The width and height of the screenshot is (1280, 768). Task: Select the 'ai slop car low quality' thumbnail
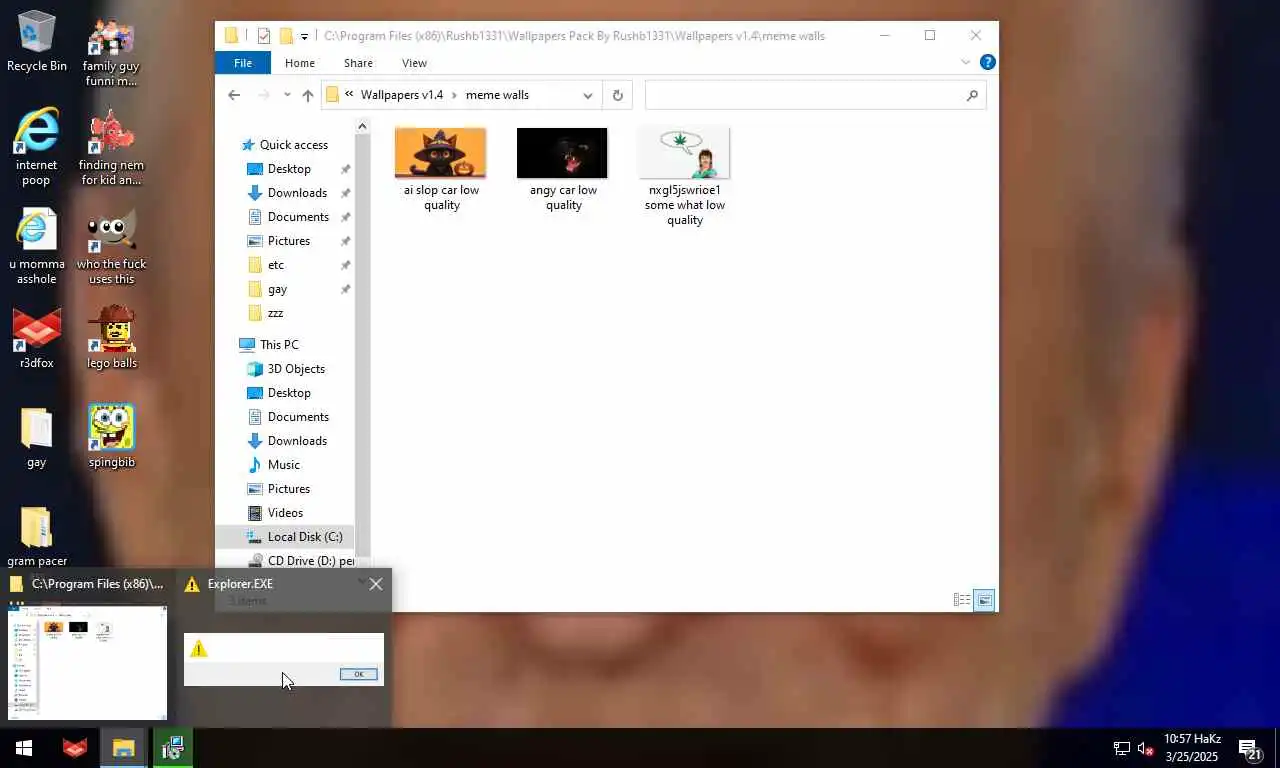441,168
